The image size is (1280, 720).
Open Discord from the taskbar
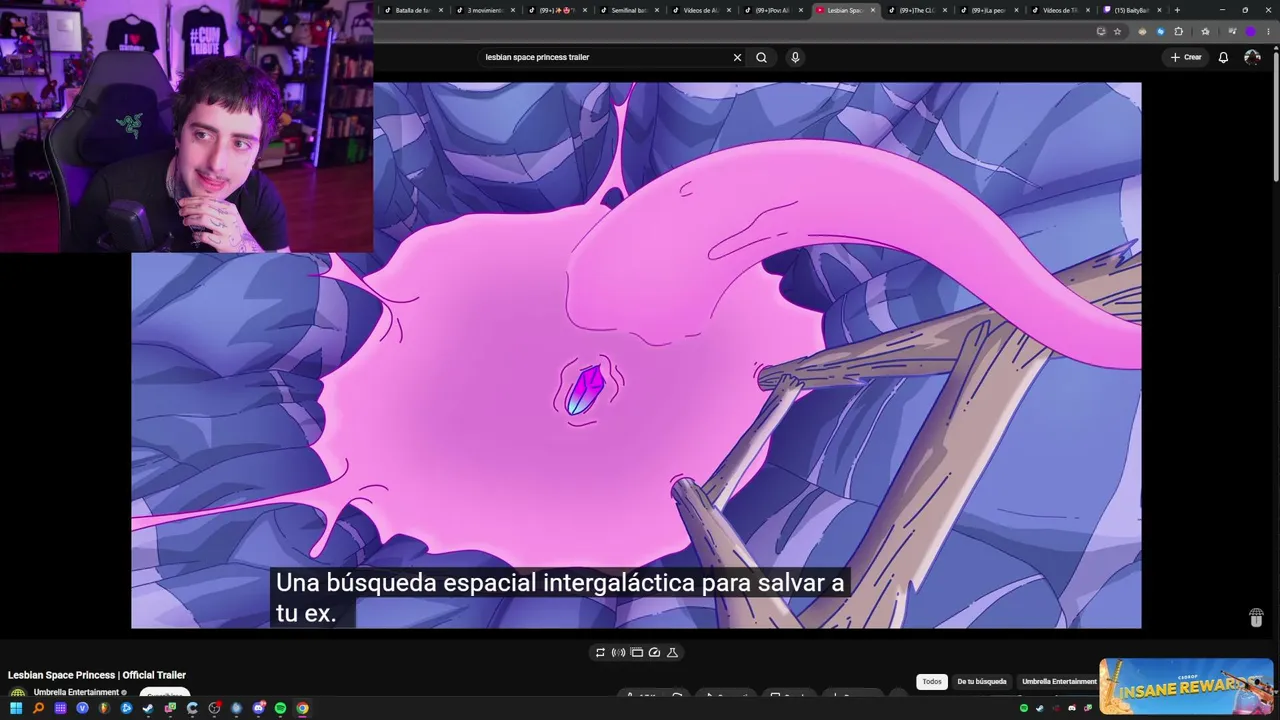[x=258, y=708]
